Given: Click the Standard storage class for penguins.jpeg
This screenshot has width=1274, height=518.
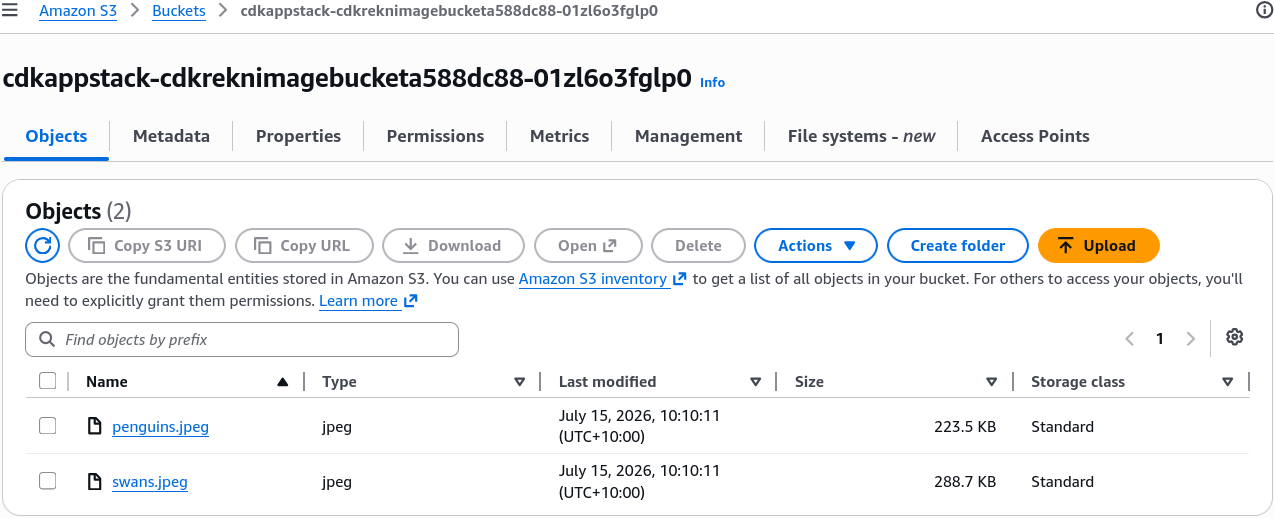Looking at the screenshot, I should [x=1062, y=427].
